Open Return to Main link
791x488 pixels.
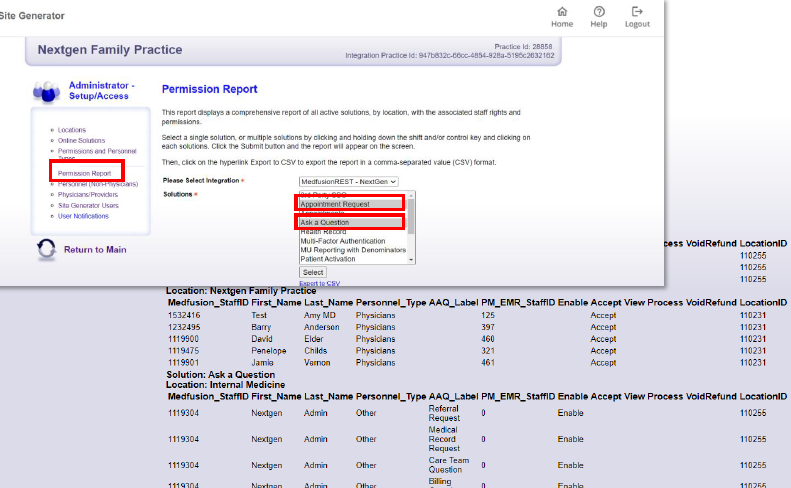95,250
